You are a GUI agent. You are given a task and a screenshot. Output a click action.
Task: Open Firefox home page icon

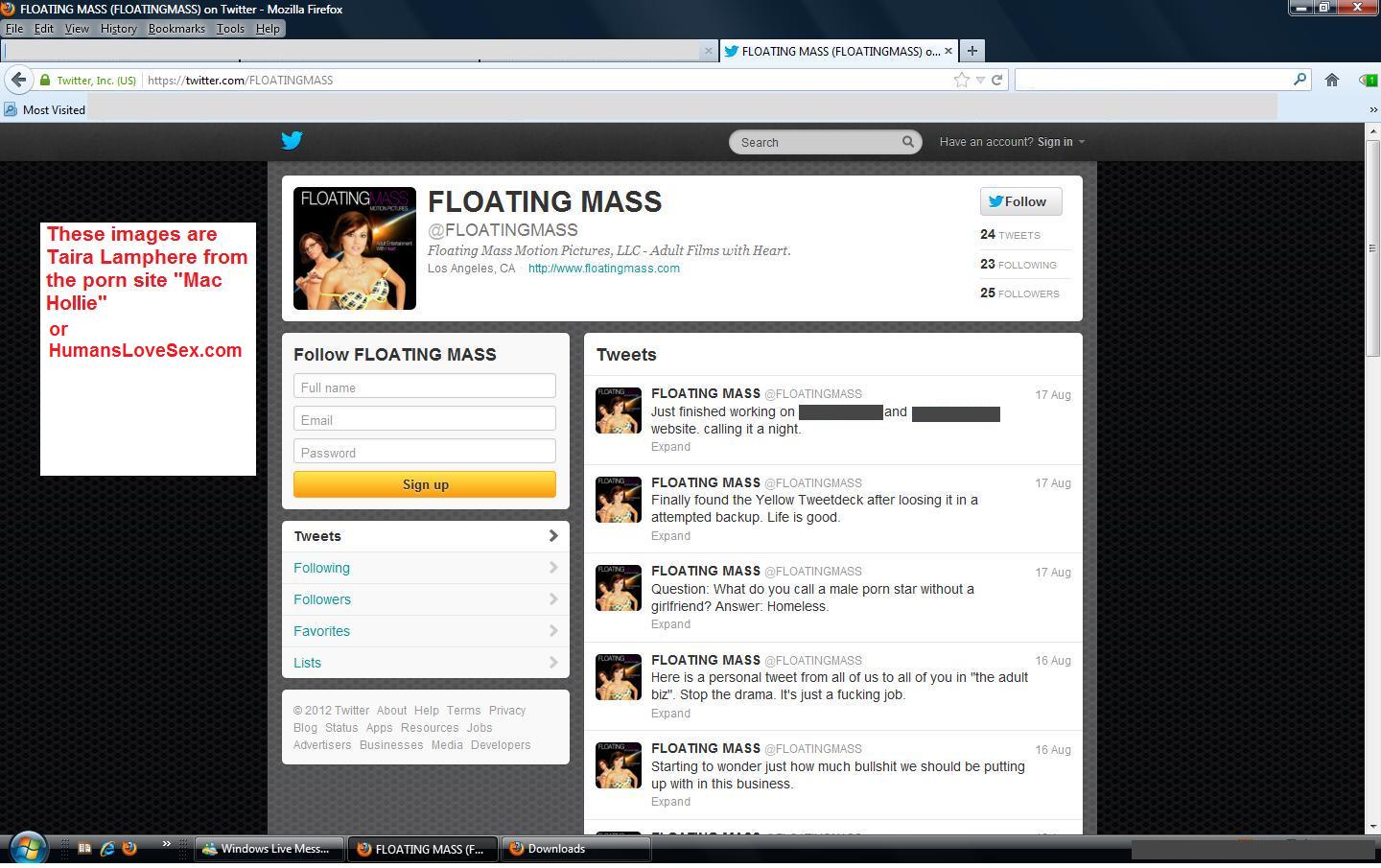[x=1332, y=80]
